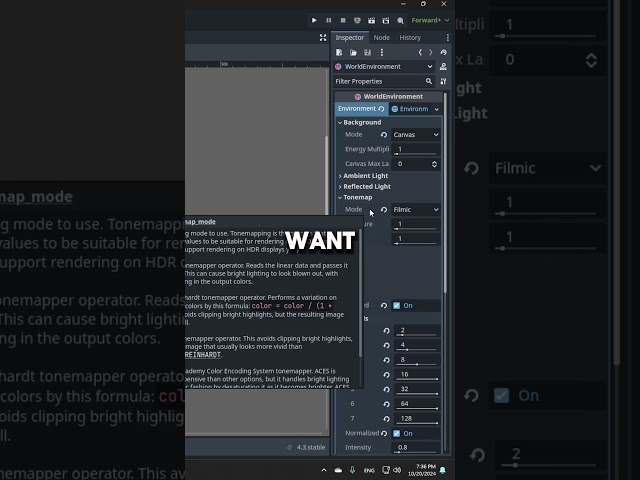Click the 4.3.stable version label
This screenshot has height=480, width=640.
pyautogui.click(x=311, y=447)
